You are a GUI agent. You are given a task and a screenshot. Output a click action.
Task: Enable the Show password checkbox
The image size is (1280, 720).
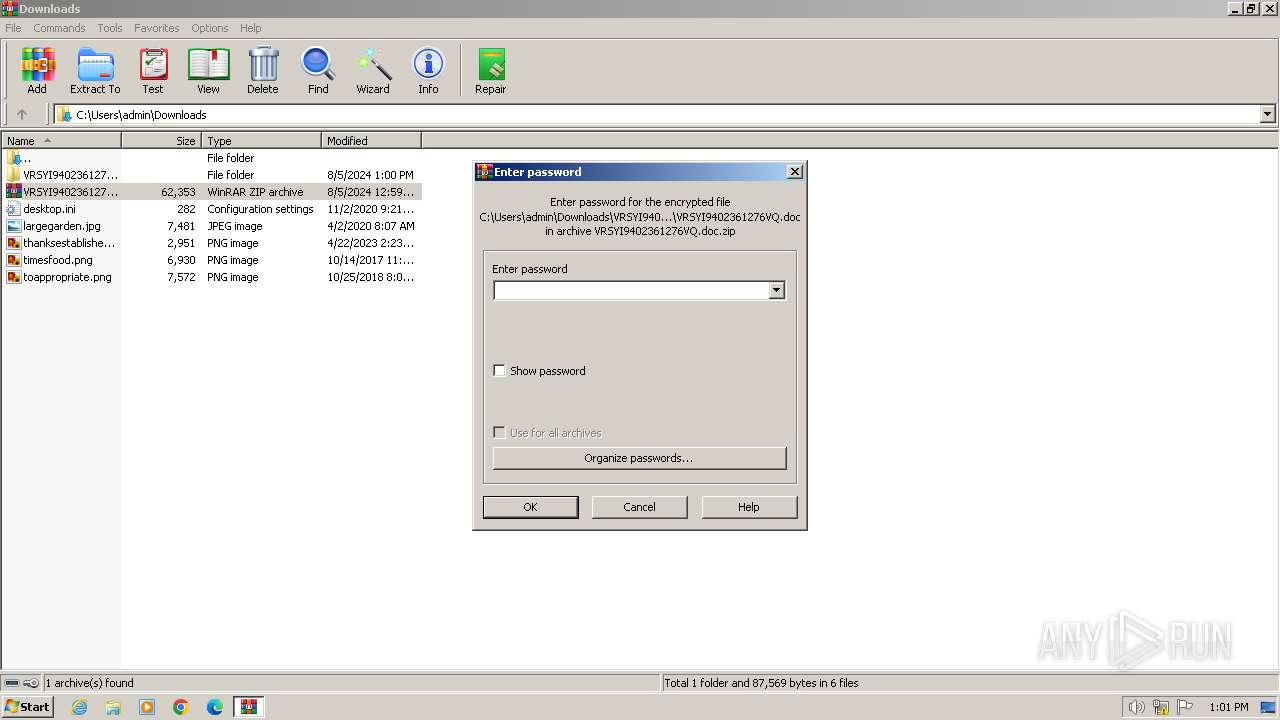coord(499,371)
